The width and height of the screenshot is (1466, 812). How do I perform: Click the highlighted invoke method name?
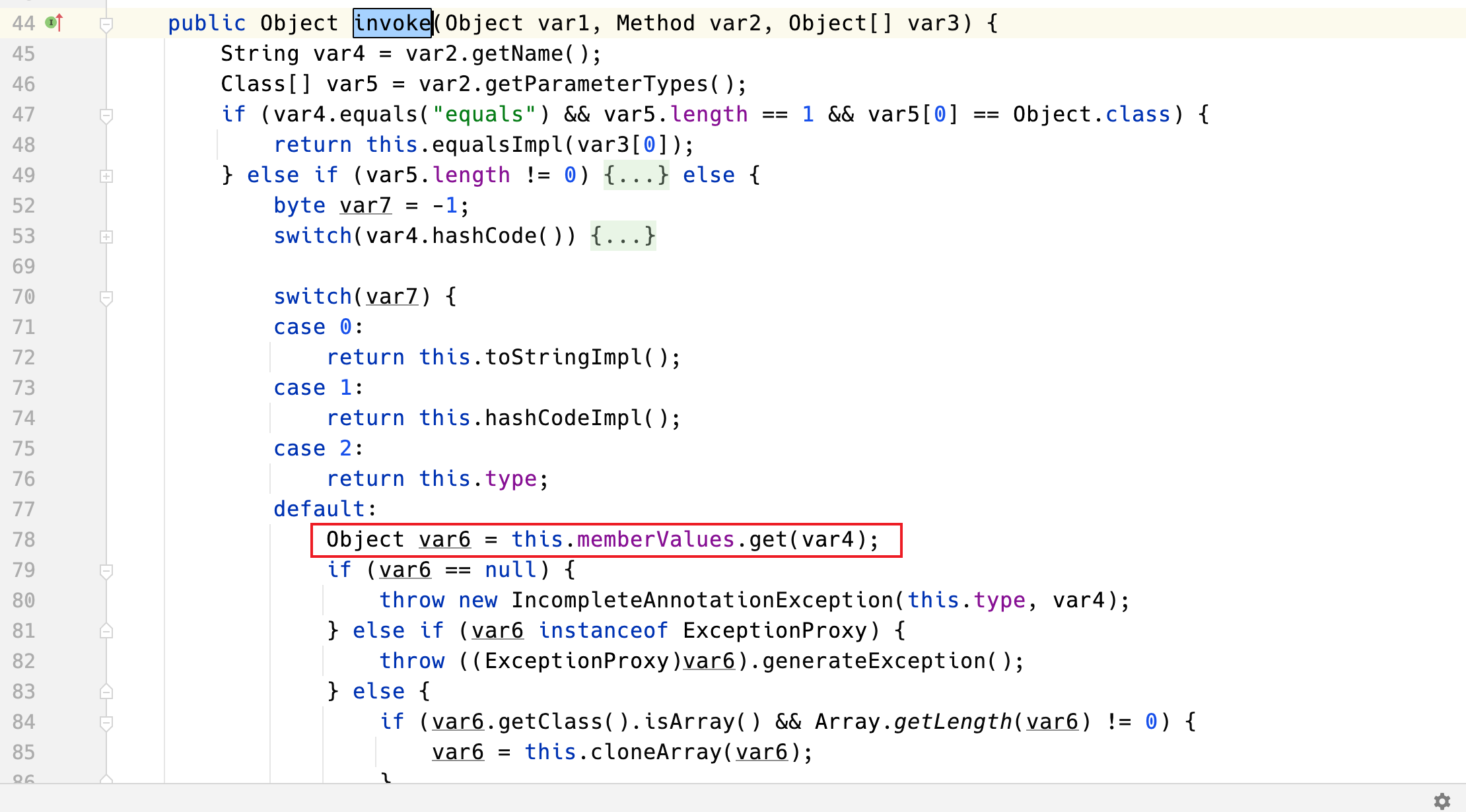[x=392, y=24]
